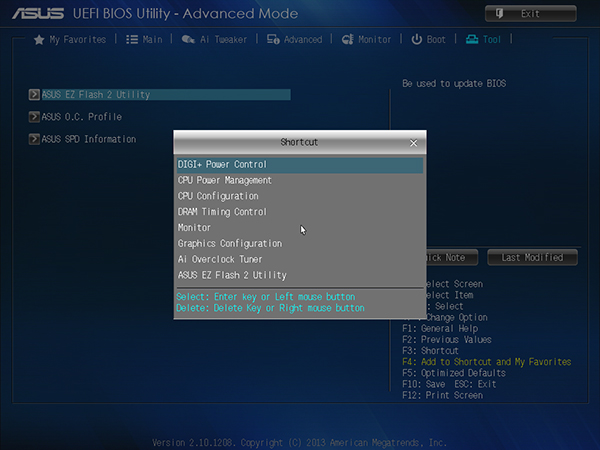The height and width of the screenshot is (450, 600).
Task: Click the Quick Note button
Action: (x=452, y=258)
